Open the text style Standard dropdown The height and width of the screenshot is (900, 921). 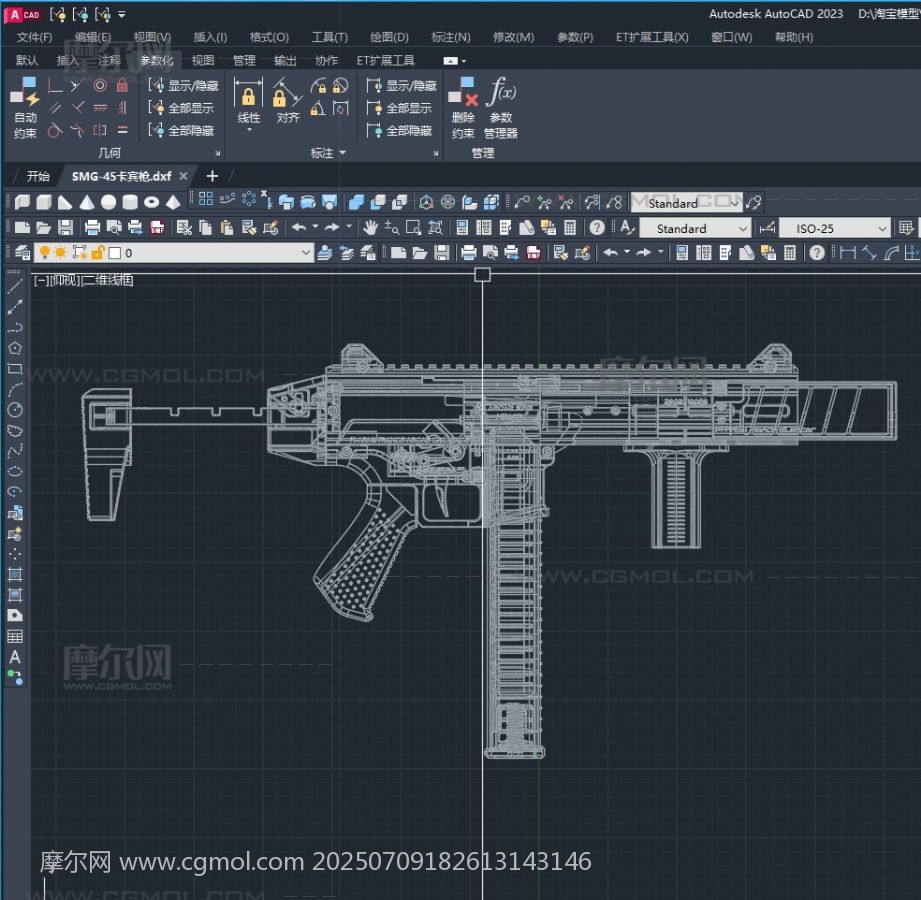[x=743, y=229]
